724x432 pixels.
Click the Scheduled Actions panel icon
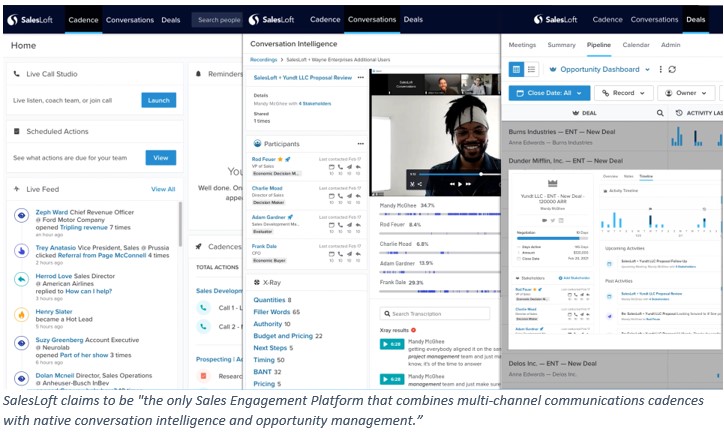coord(17,132)
